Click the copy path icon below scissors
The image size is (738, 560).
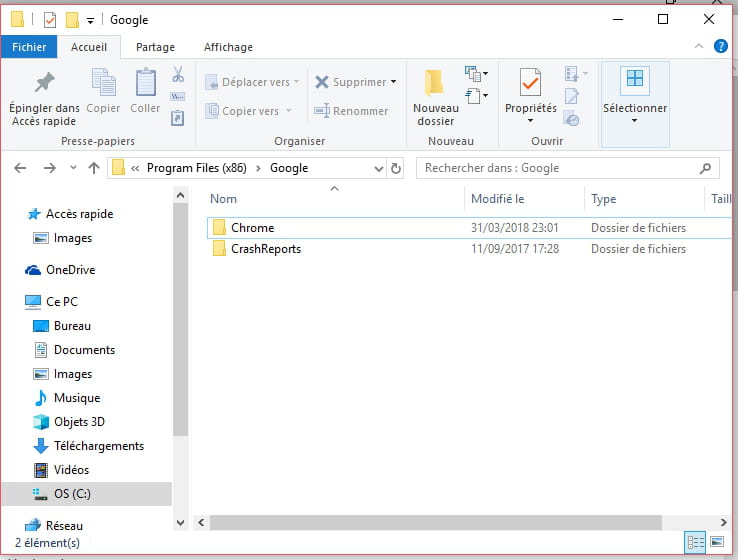click(x=177, y=96)
